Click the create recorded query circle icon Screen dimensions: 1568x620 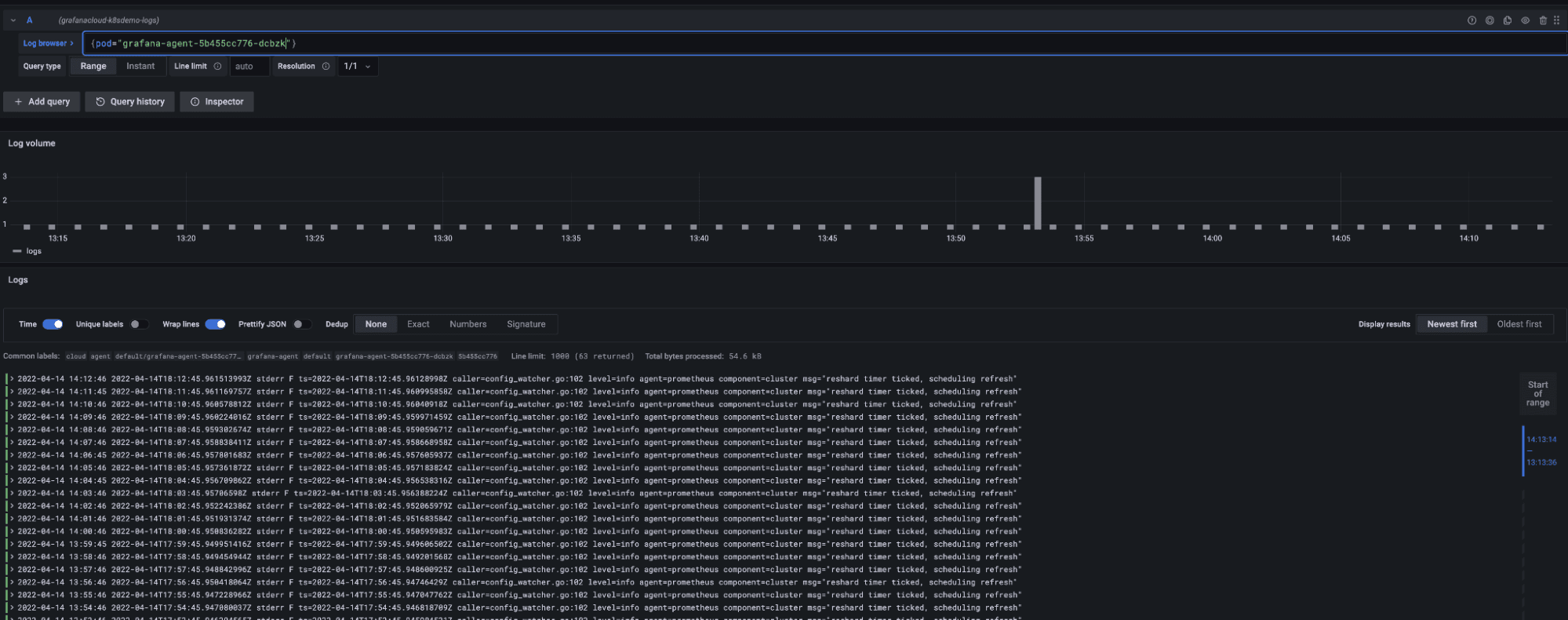point(1490,20)
